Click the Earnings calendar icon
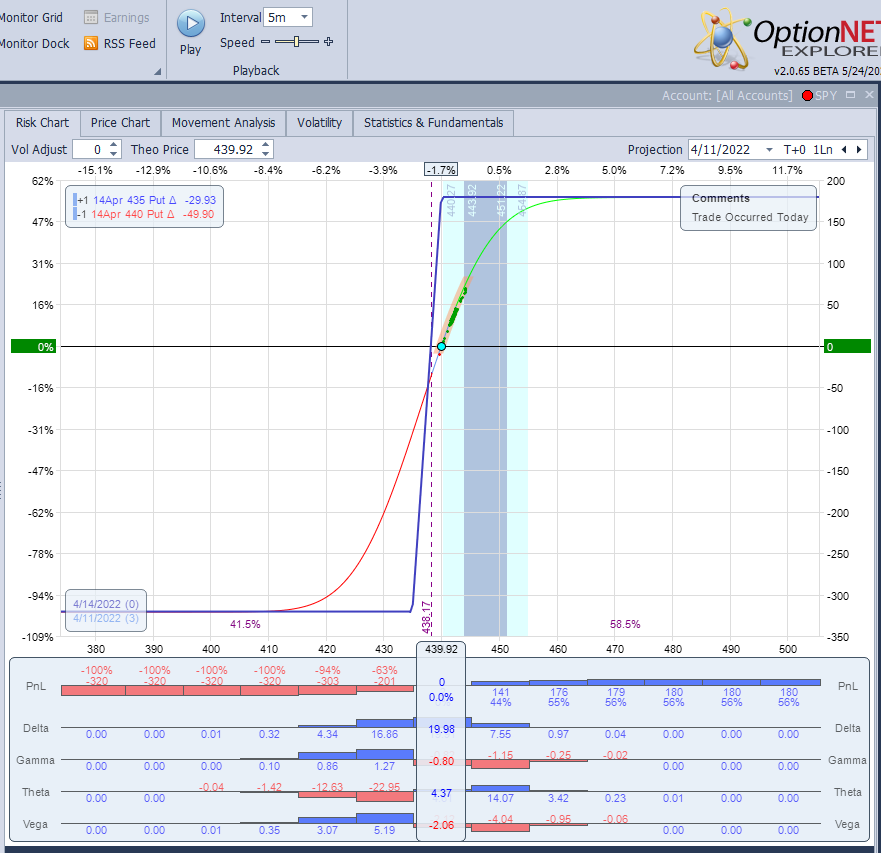Viewport: 881px width, 853px height. [x=91, y=17]
